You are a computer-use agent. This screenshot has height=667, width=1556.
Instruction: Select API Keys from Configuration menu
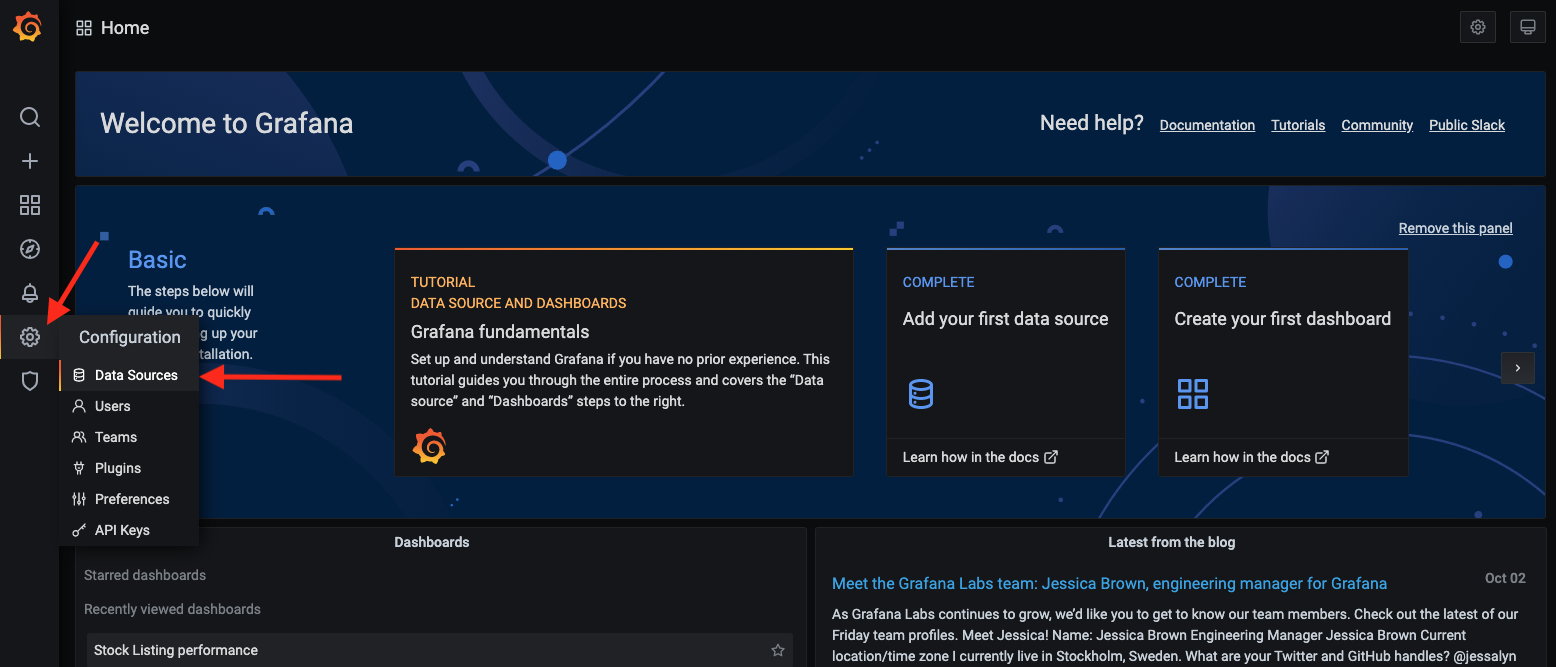pyautogui.click(x=129, y=530)
